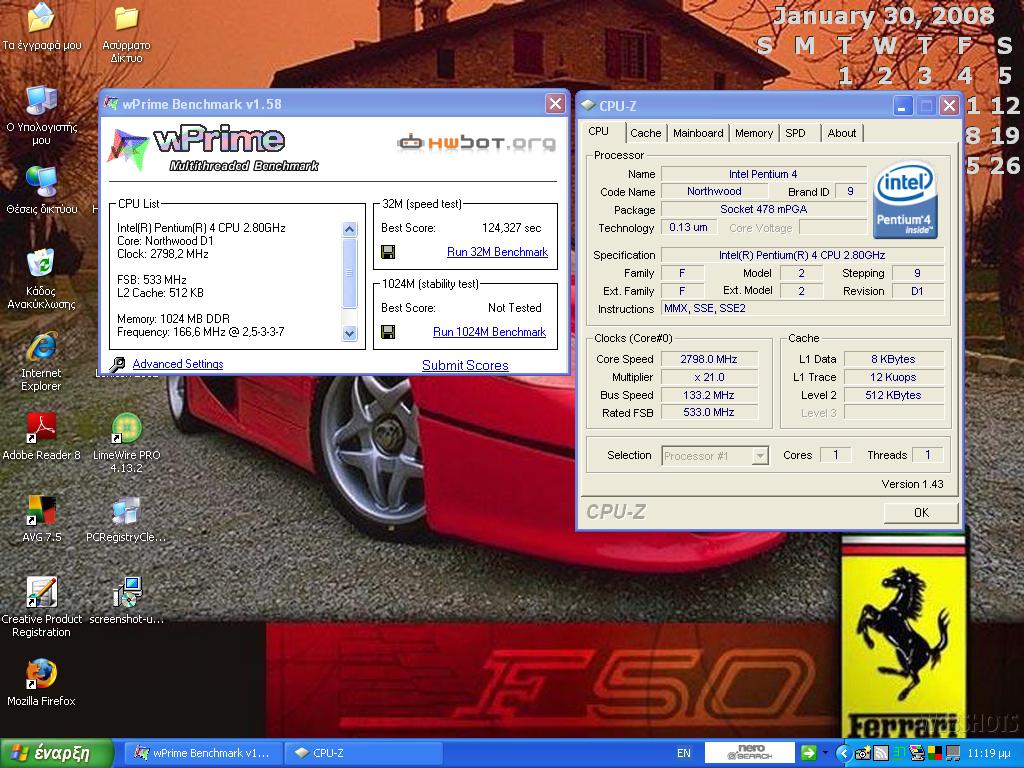Click the CPU List scrollbar thumb

349,273
